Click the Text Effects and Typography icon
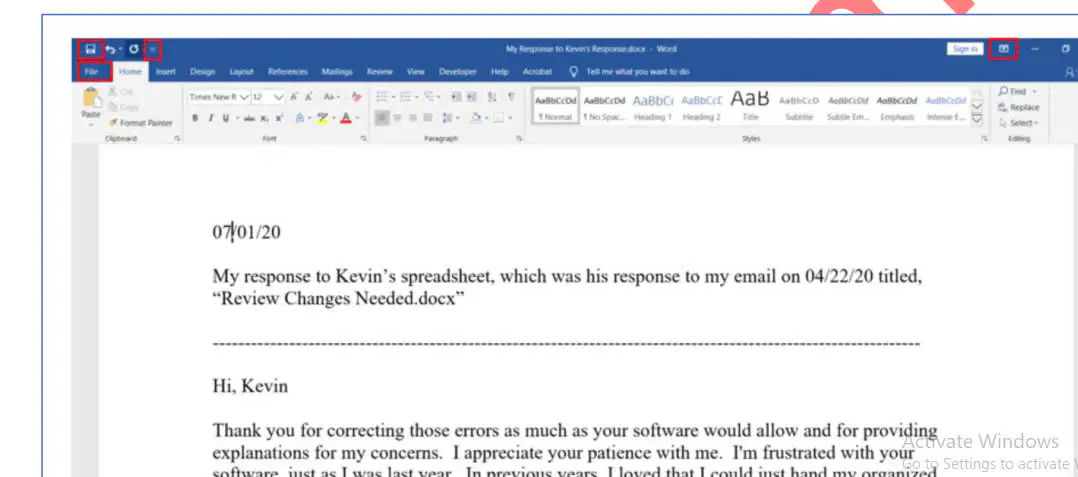The image size is (1078, 477). [x=300, y=118]
